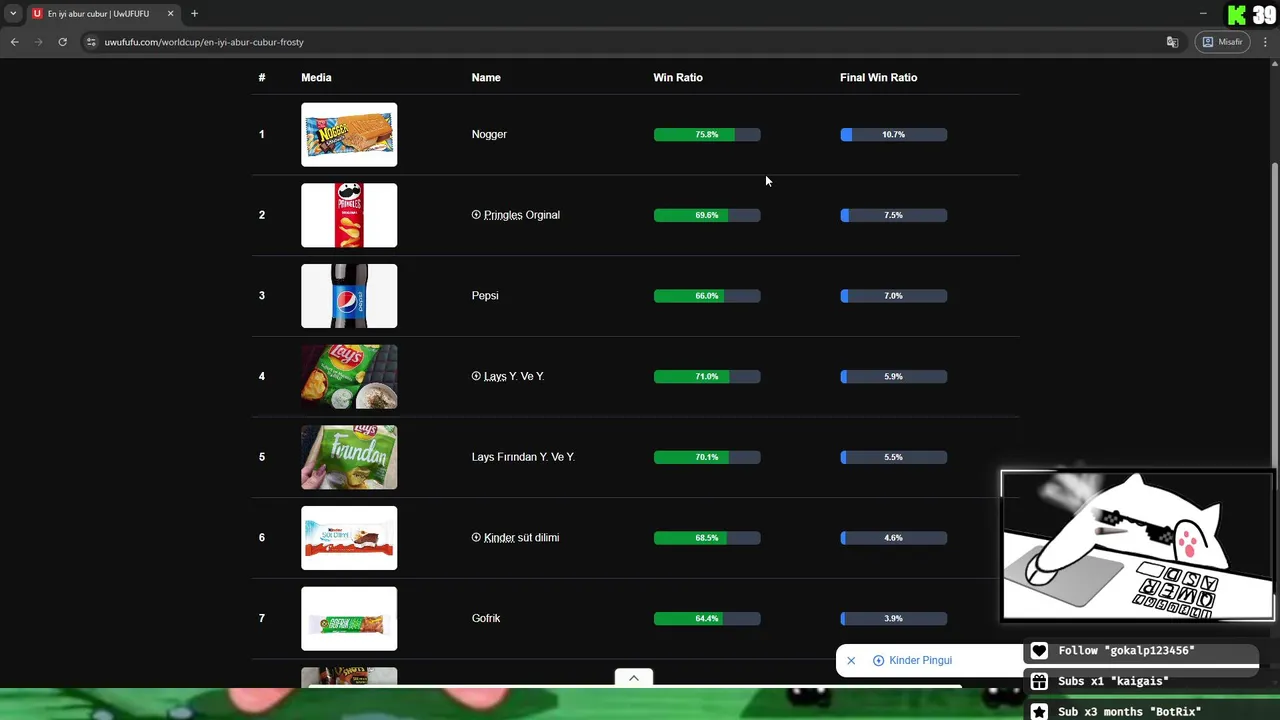Click the Nogger thumbnail image

(349, 134)
